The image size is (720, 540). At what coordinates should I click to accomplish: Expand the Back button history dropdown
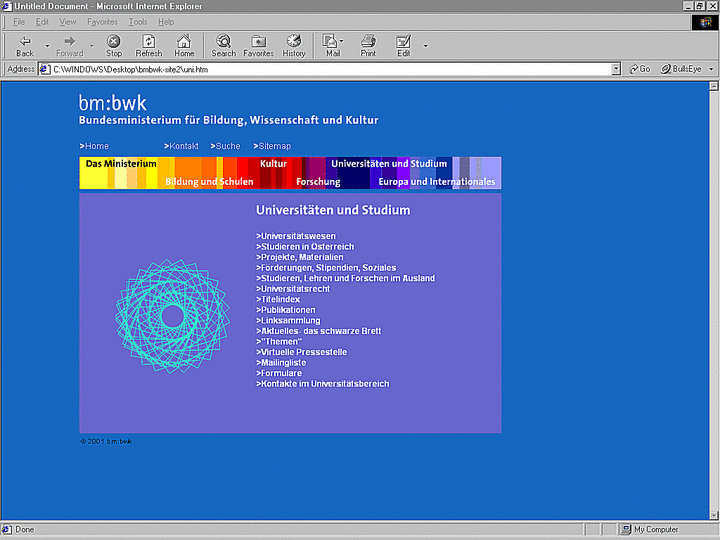[x=47, y=46]
